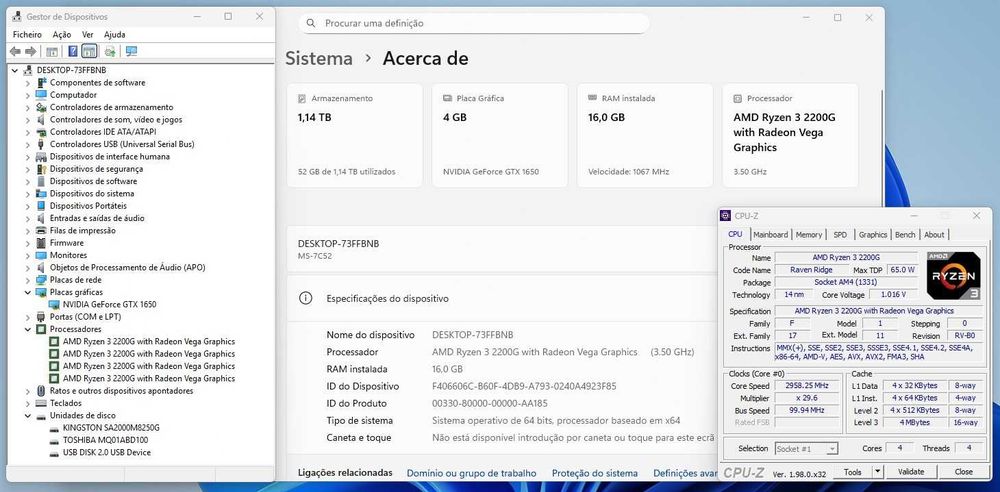The image size is (1000, 492).
Task: Click the Controladores USB category icon
Action: (41, 144)
